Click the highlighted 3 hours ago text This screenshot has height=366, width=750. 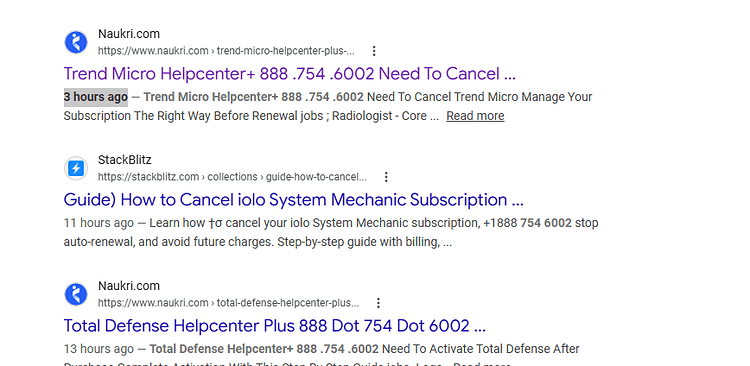tap(96, 97)
